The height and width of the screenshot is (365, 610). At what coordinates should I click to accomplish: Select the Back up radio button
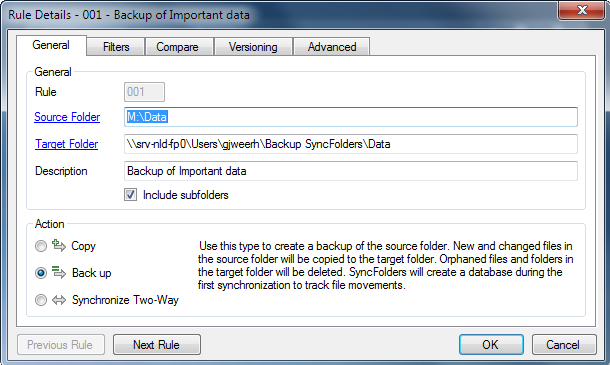[x=40, y=273]
